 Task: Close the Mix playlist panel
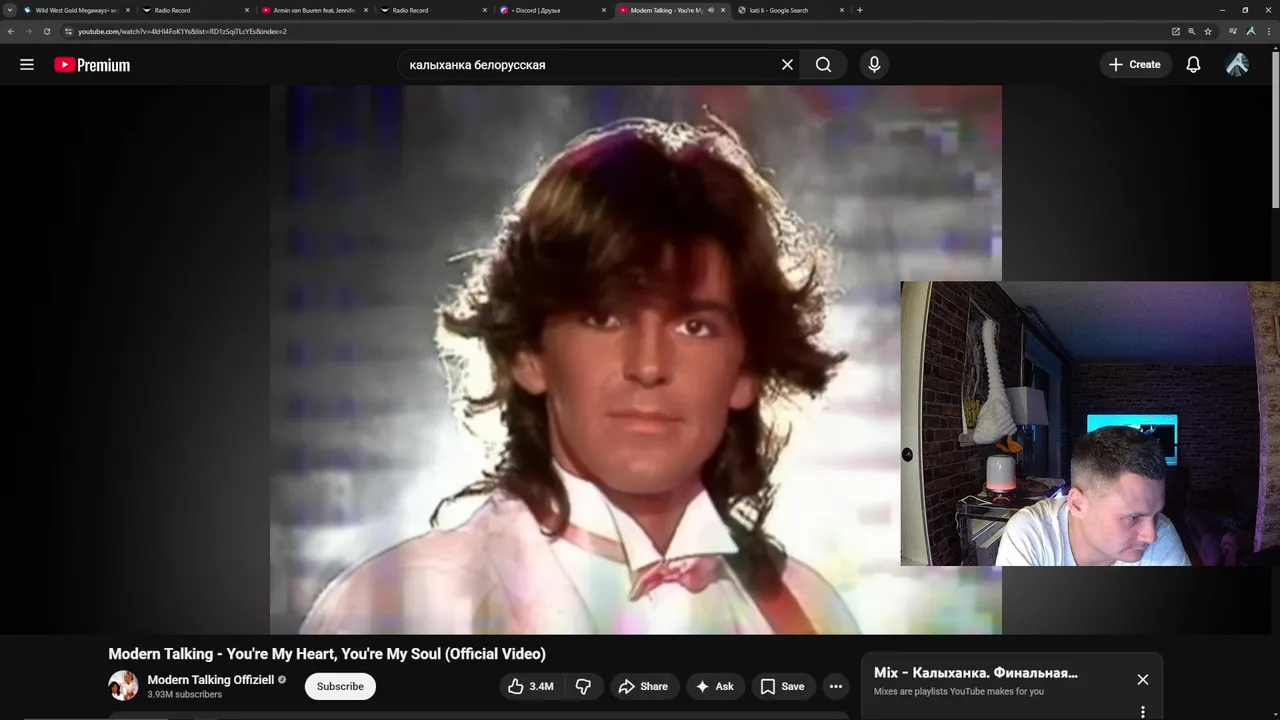tap(1143, 680)
